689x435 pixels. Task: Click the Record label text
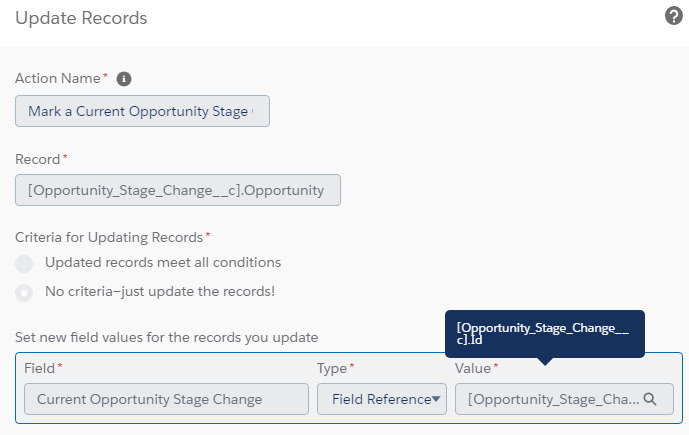tap(37, 159)
